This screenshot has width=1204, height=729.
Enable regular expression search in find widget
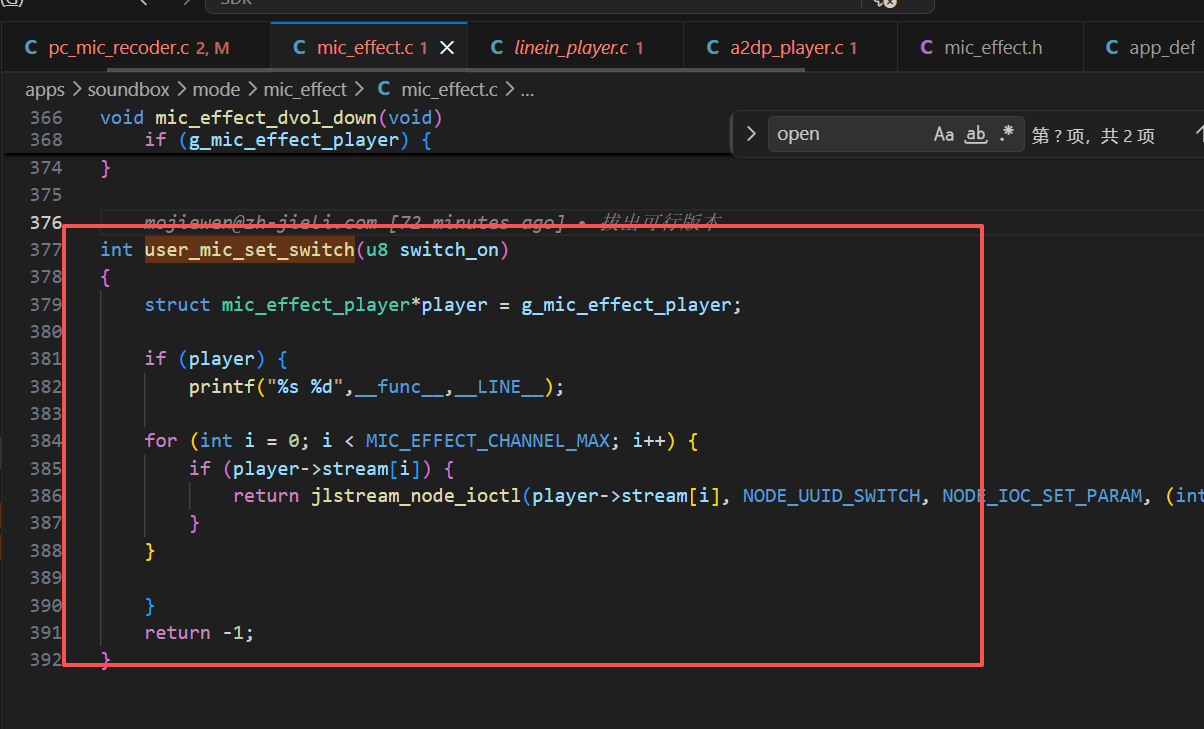click(x=1007, y=134)
